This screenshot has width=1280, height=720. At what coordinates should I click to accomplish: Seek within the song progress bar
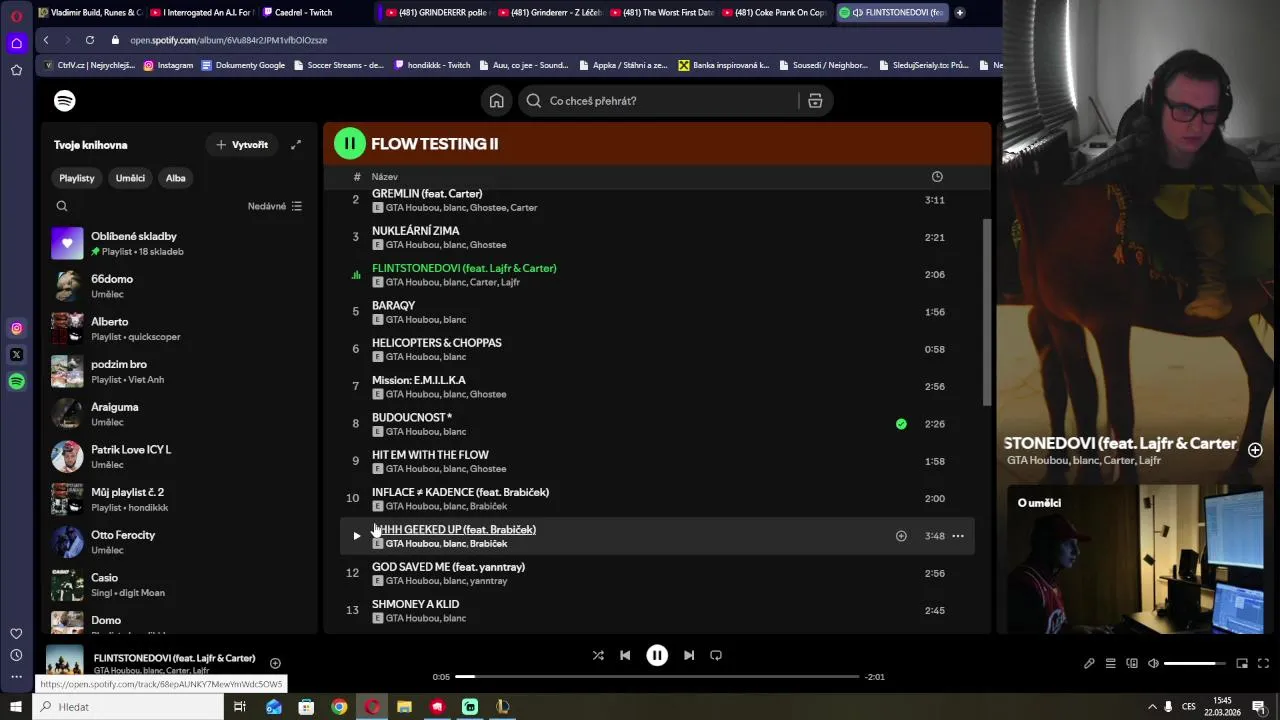coord(657,677)
